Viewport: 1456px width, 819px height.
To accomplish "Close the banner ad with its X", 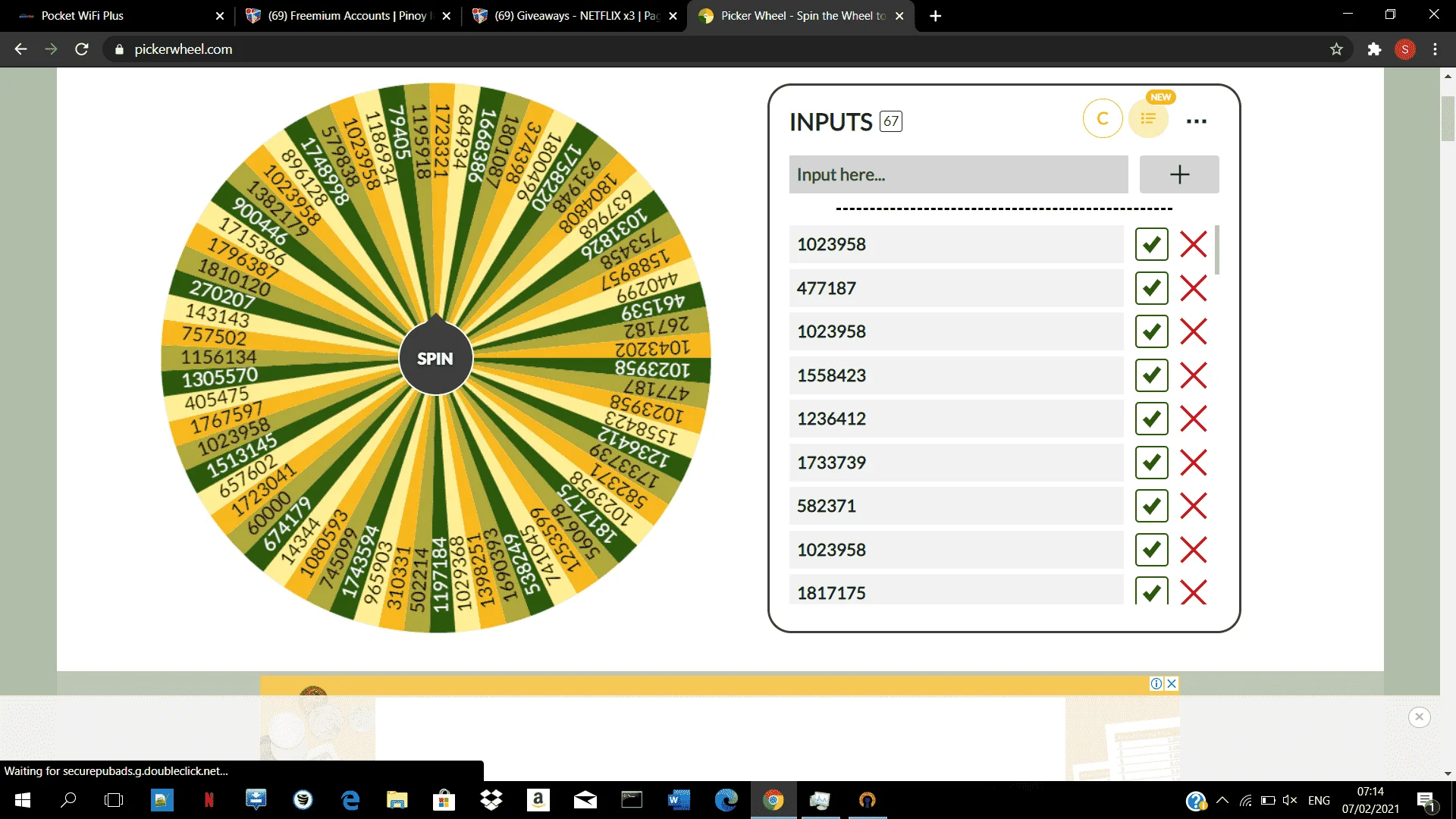I will point(1172,683).
